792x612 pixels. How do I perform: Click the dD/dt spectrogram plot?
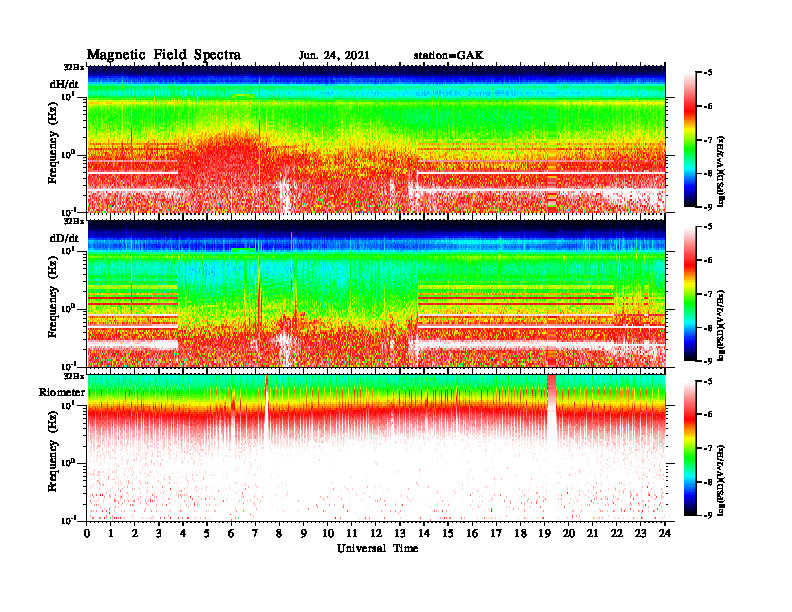377,293
